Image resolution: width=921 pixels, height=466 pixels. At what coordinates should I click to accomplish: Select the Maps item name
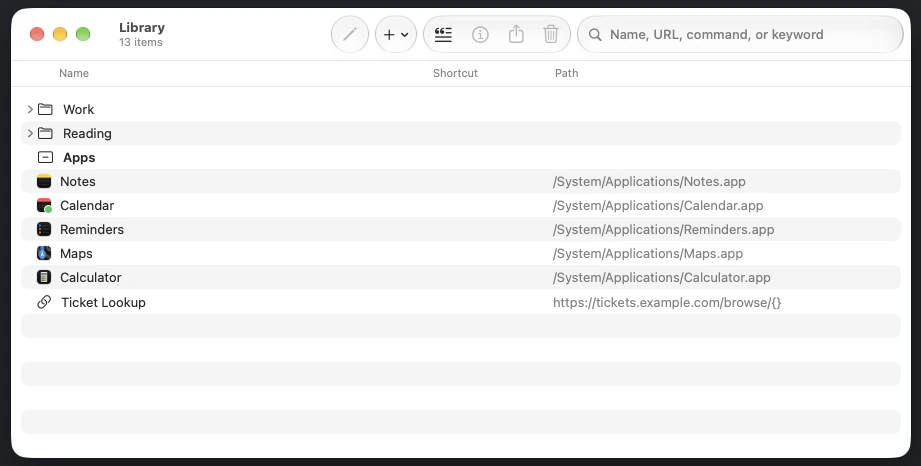pos(76,253)
